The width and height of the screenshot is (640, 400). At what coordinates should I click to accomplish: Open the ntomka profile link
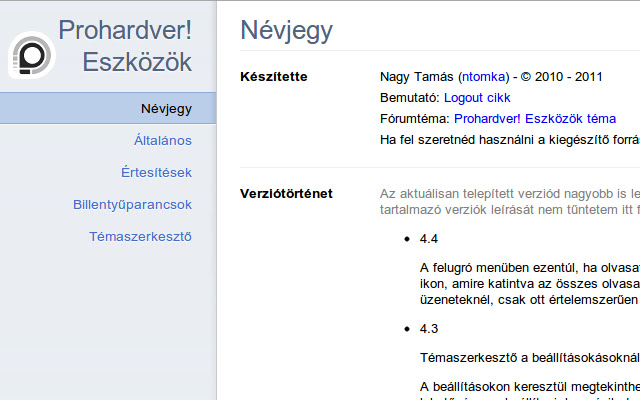[483, 77]
